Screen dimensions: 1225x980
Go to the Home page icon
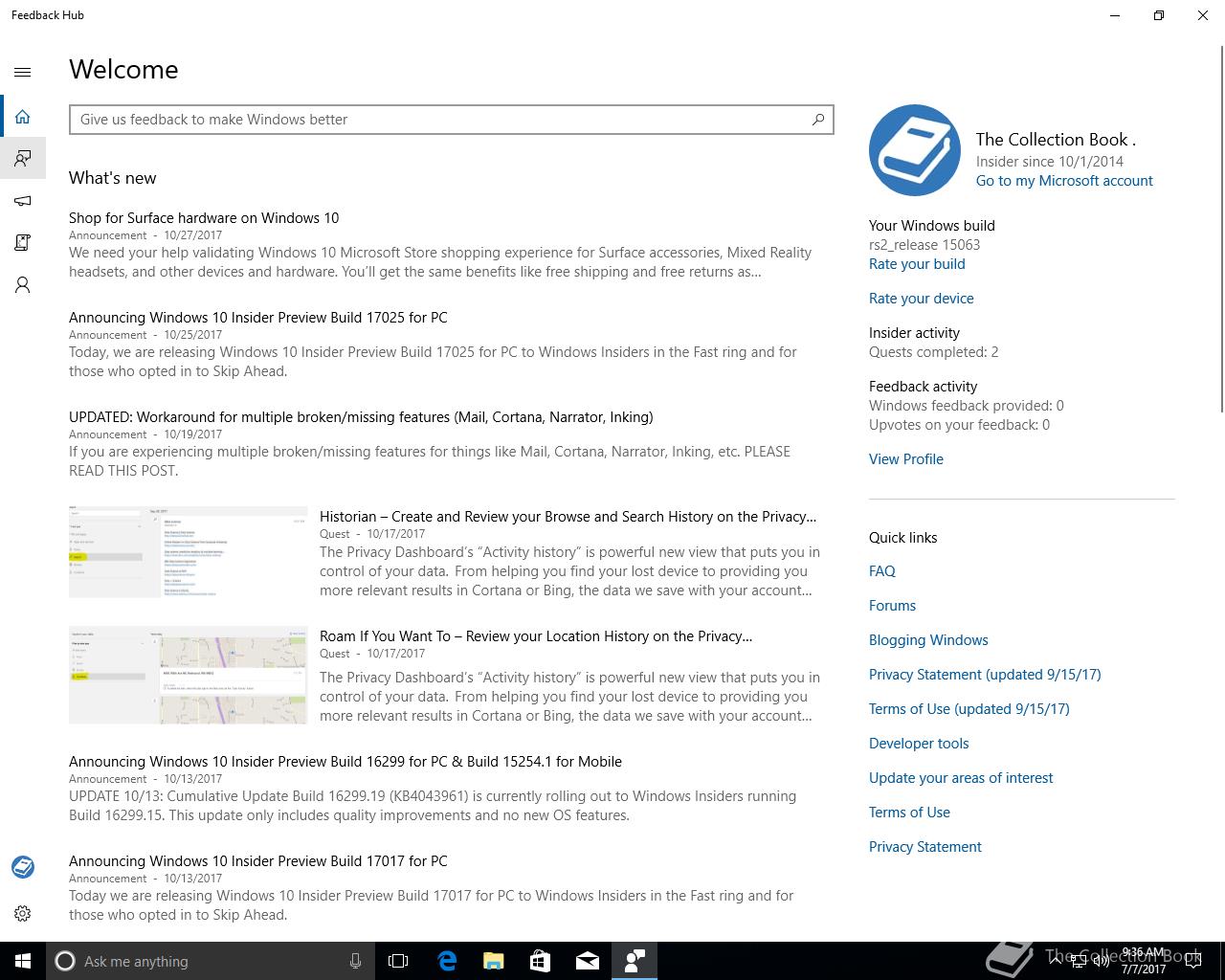pyautogui.click(x=23, y=117)
